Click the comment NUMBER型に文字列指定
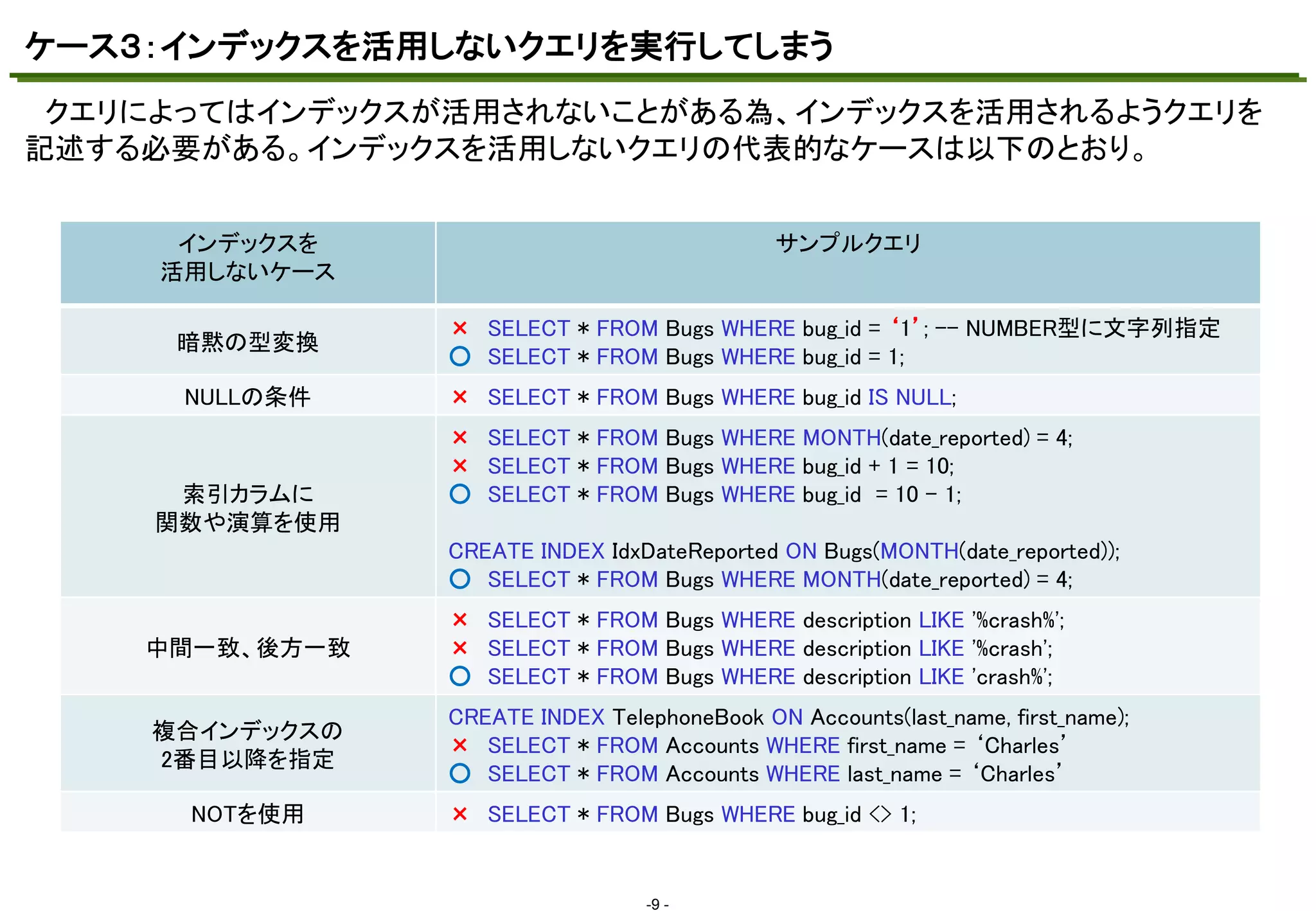Viewport: 1316px width, 911px height. click(1092, 328)
